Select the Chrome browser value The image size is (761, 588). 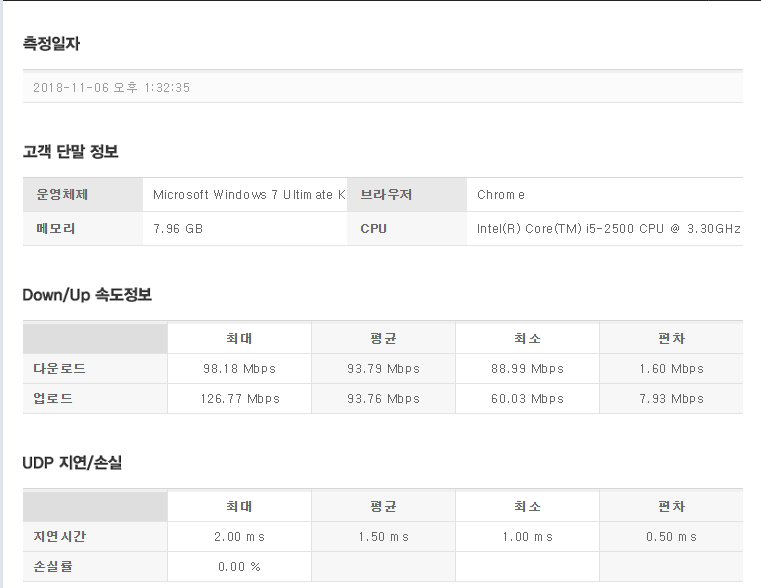(501, 195)
